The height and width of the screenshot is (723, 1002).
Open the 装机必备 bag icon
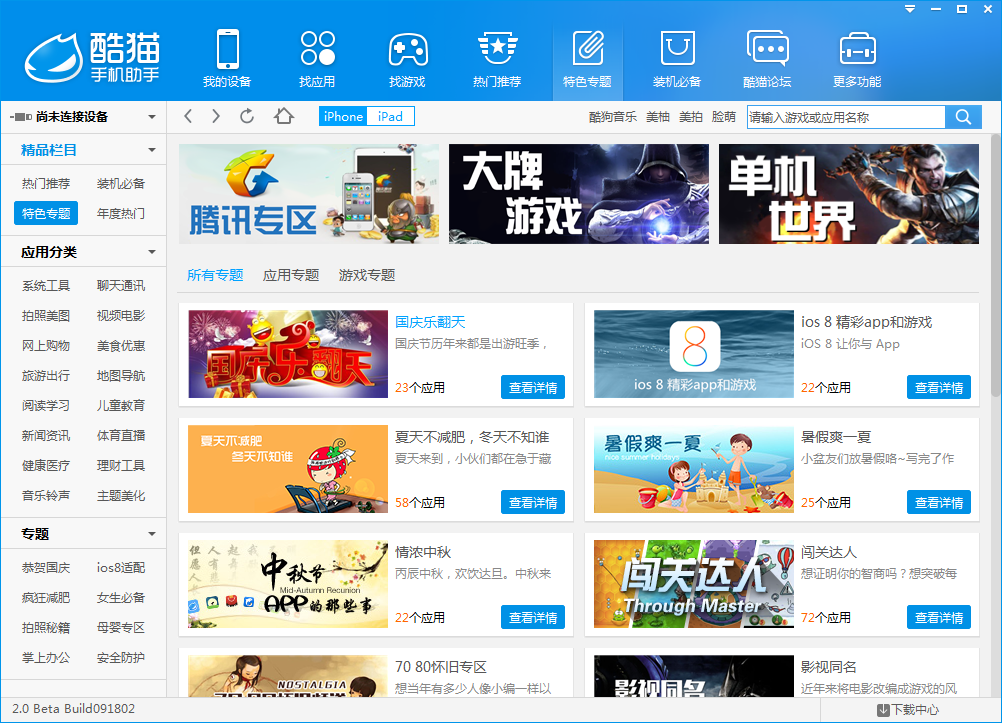(677, 48)
